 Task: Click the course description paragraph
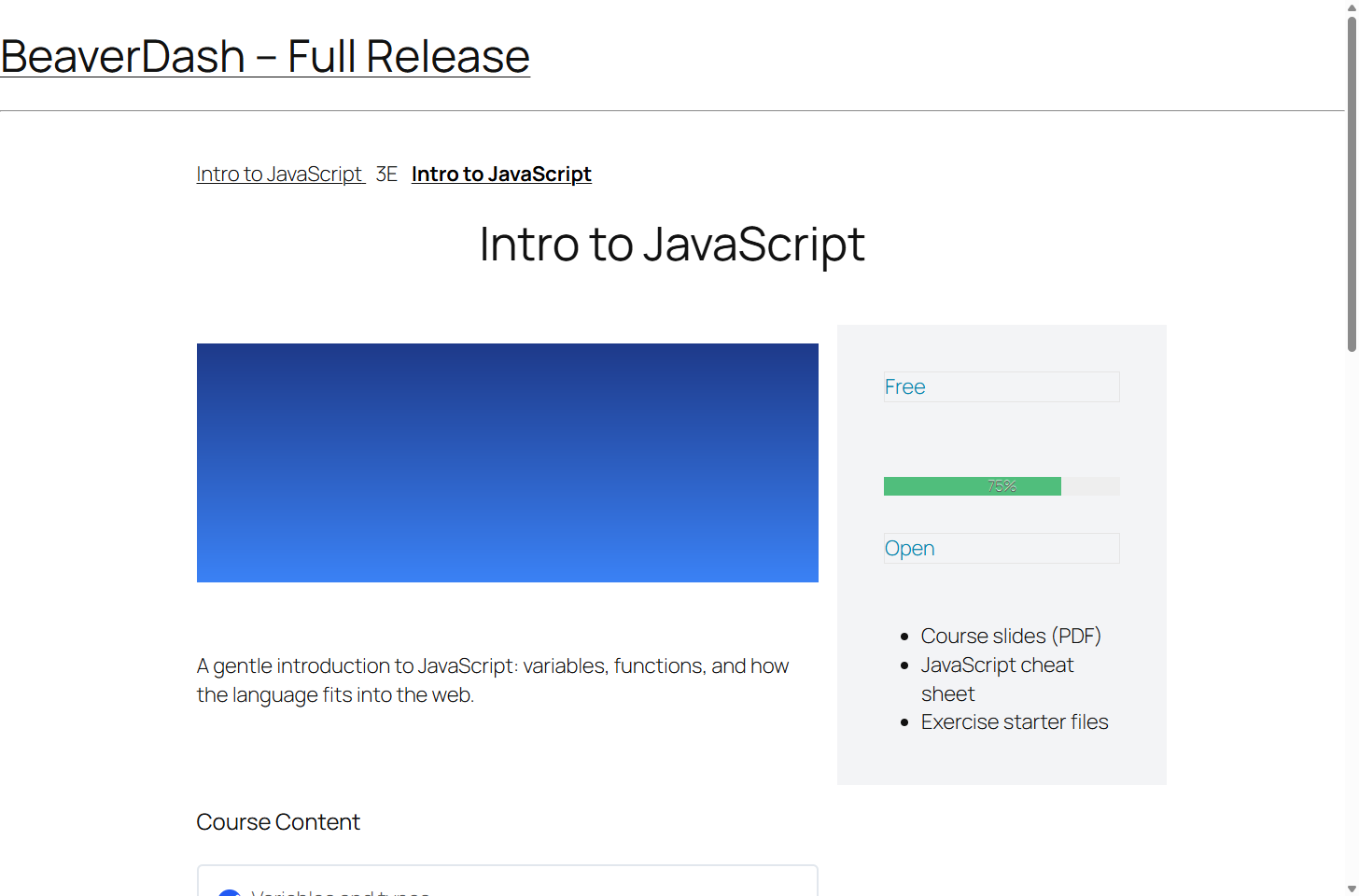click(493, 680)
